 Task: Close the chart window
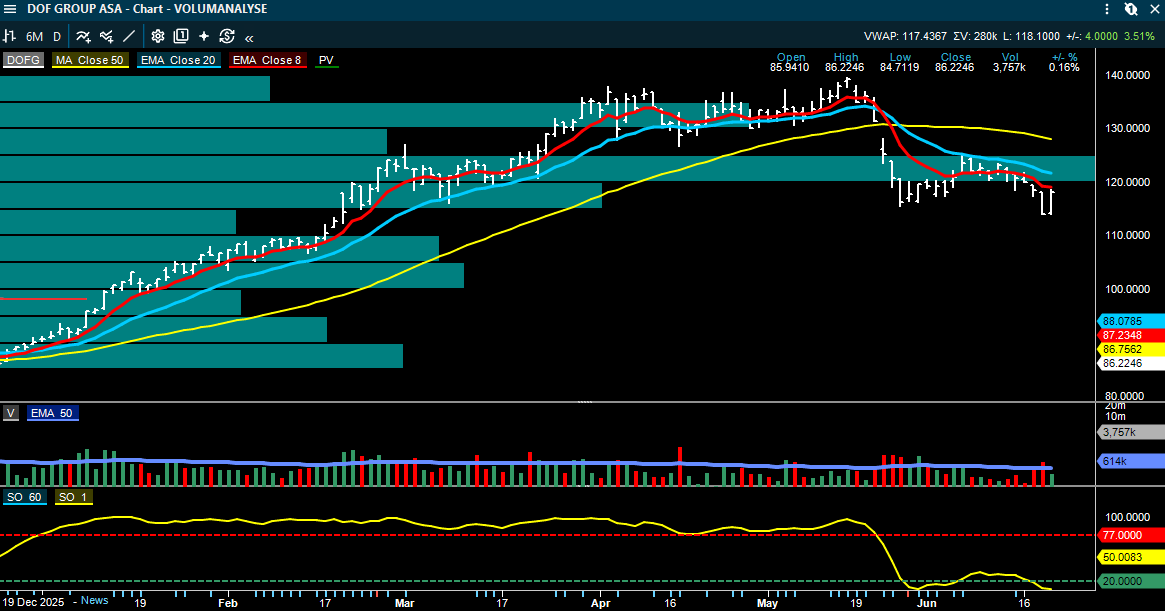(1154, 9)
